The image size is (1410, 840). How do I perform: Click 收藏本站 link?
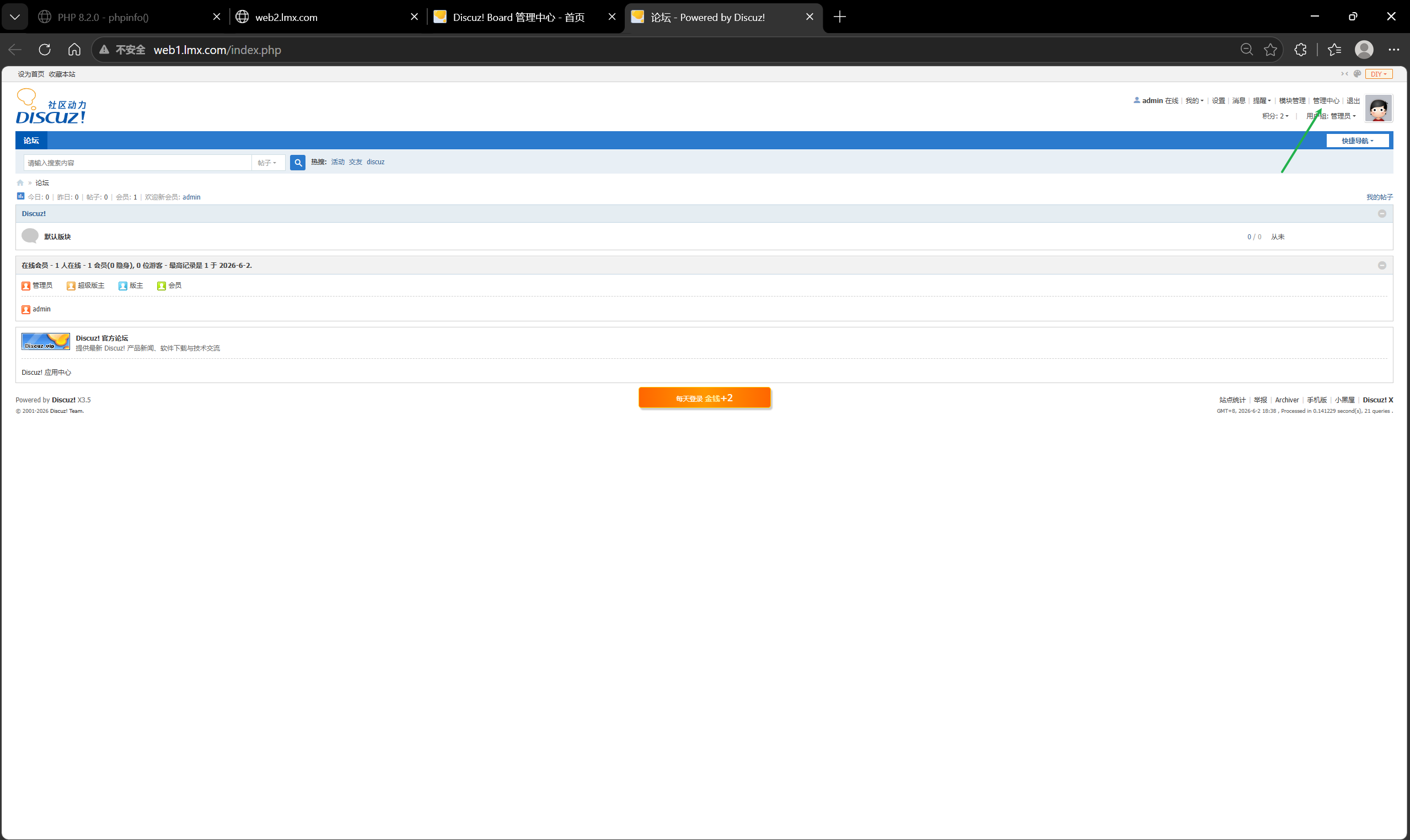coord(62,74)
